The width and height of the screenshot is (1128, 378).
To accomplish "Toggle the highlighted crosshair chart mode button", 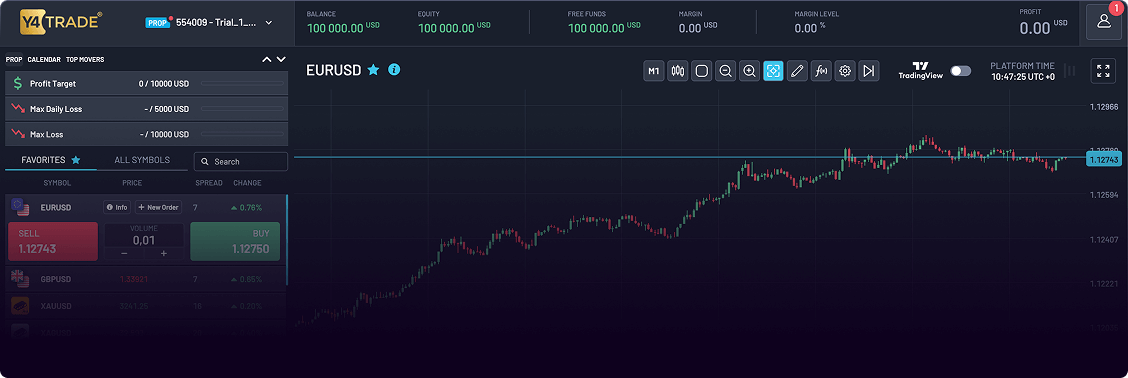I will 773,71.
